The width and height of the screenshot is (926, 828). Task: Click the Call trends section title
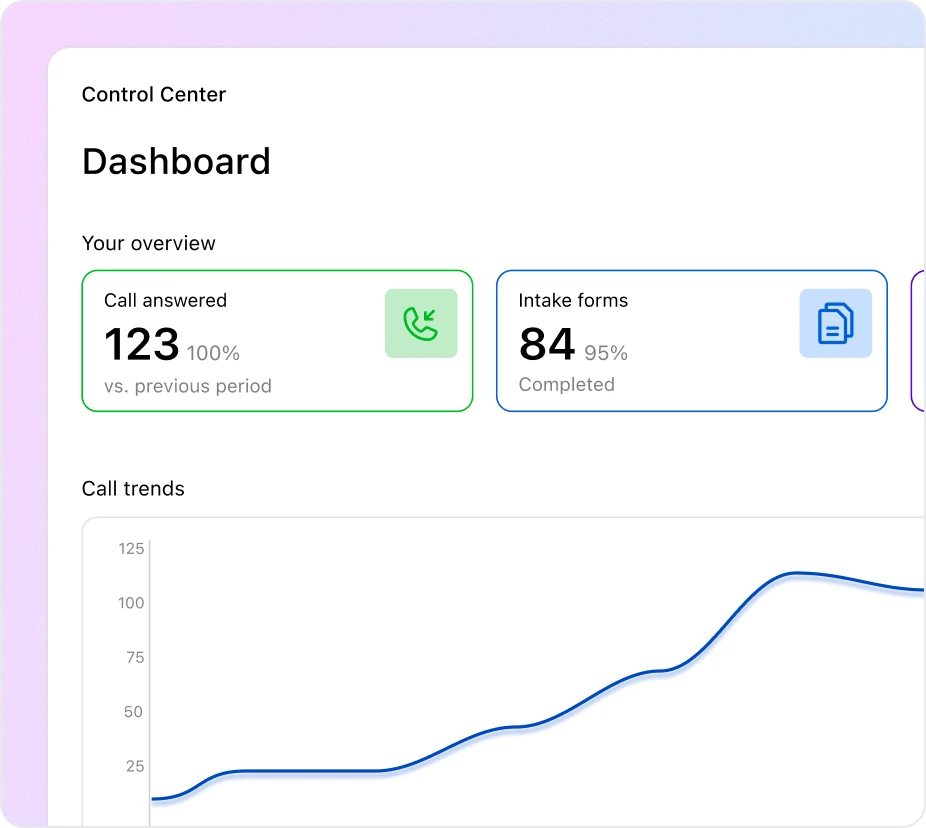pyautogui.click(x=133, y=489)
